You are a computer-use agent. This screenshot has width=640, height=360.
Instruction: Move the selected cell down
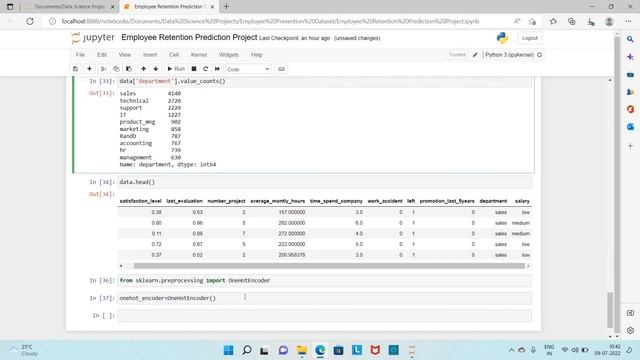pyautogui.click(x=156, y=69)
